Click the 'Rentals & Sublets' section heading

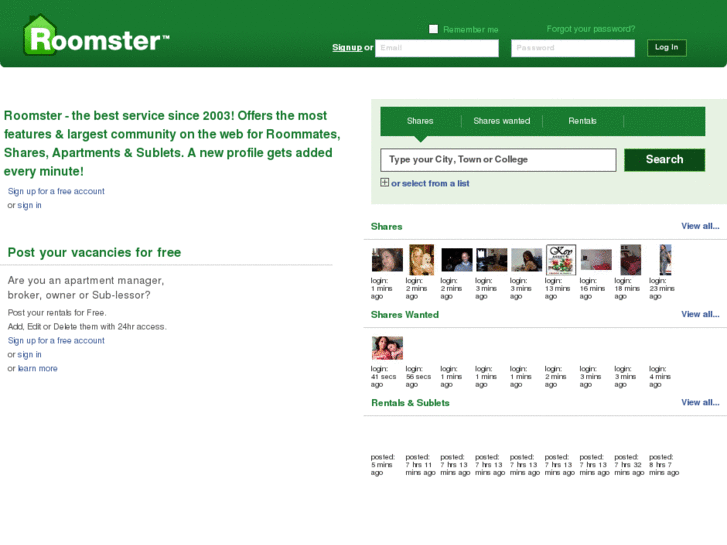(x=410, y=403)
